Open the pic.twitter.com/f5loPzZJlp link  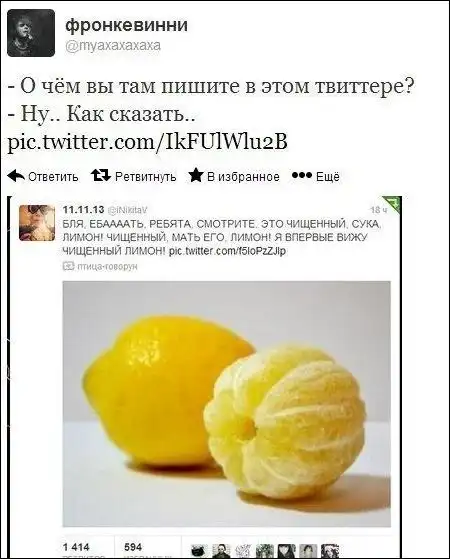click(227, 251)
